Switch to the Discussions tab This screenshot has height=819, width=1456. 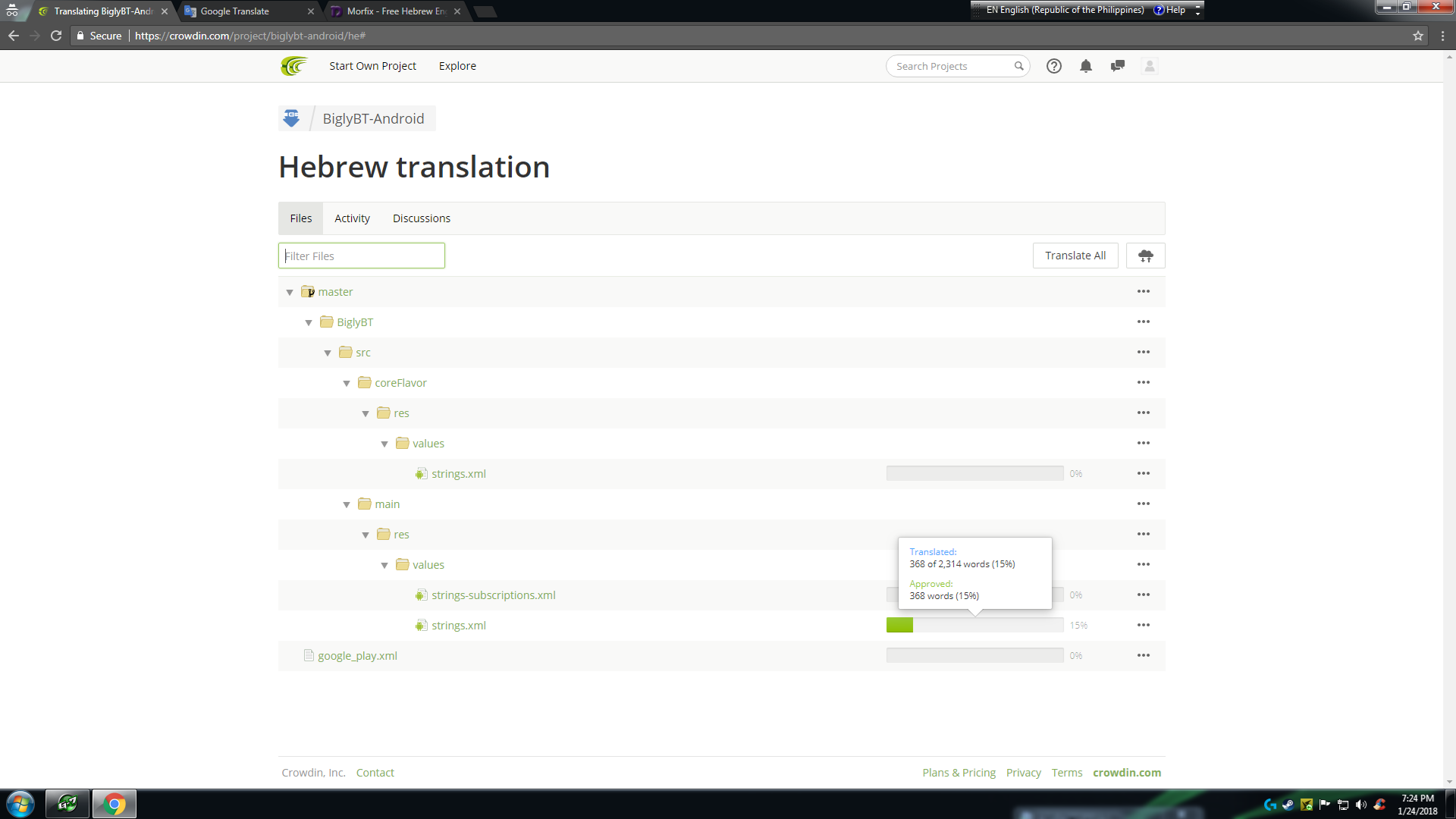(422, 218)
